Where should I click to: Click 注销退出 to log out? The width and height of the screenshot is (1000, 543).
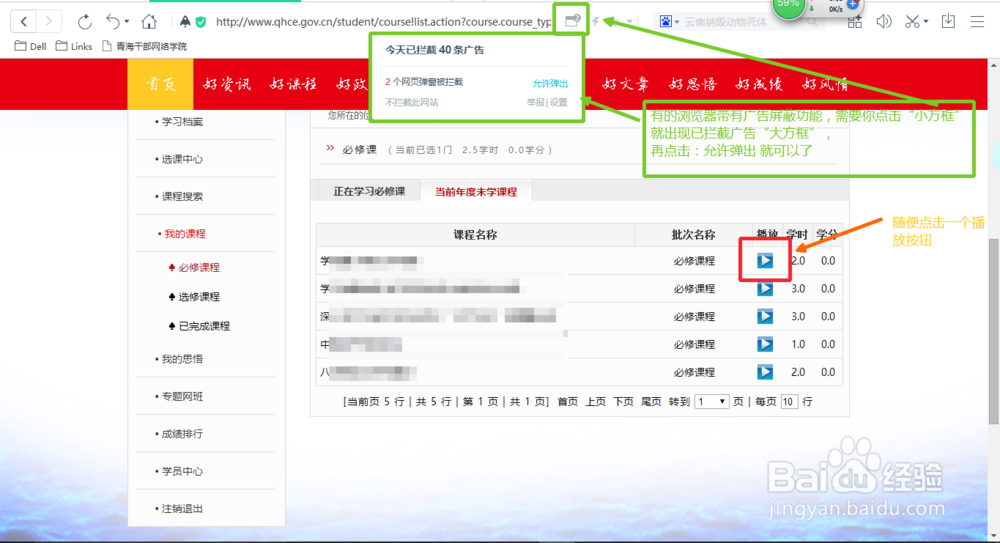pos(182,509)
